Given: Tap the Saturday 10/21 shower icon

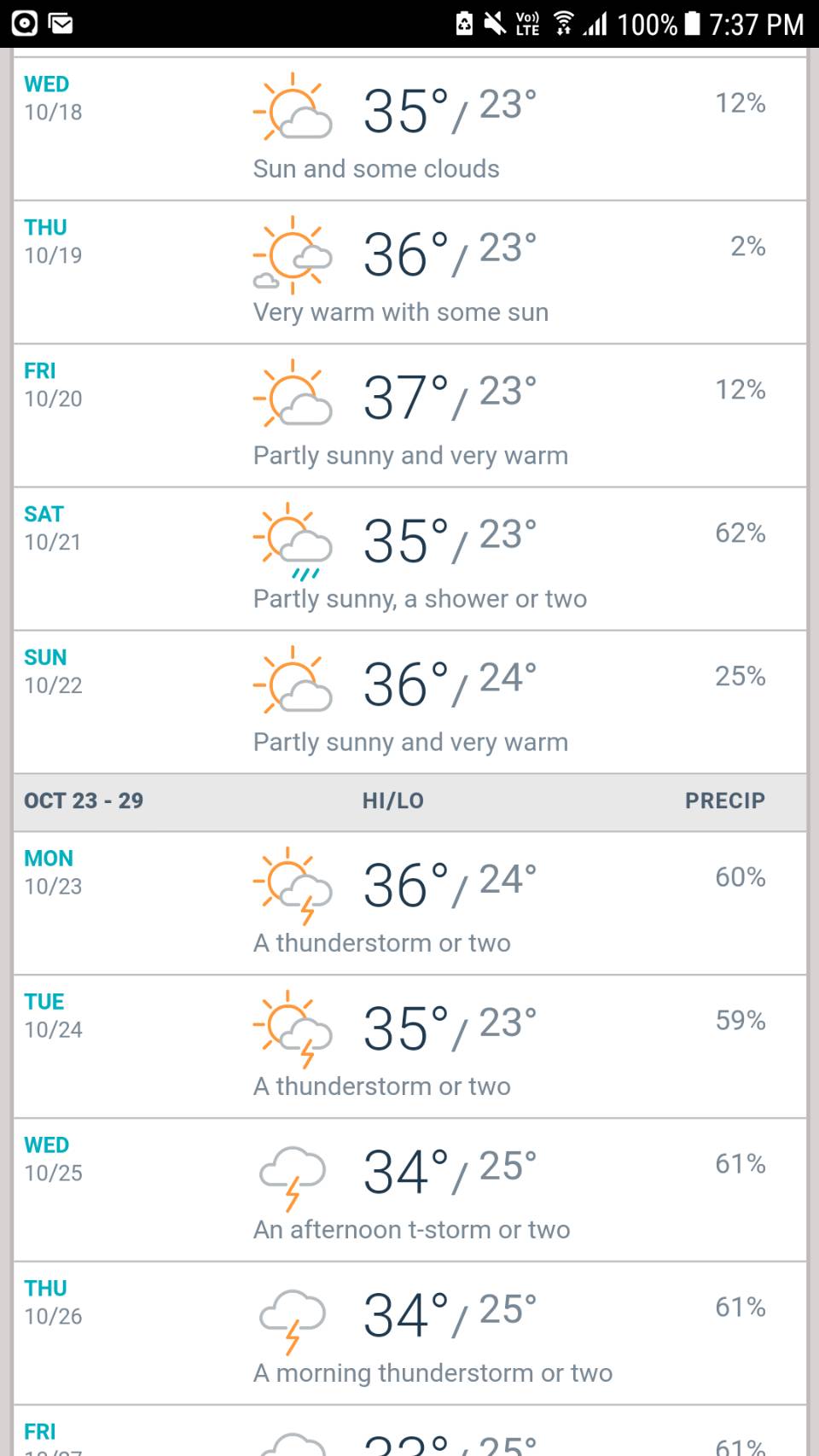Looking at the screenshot, I should click(293, 541).
